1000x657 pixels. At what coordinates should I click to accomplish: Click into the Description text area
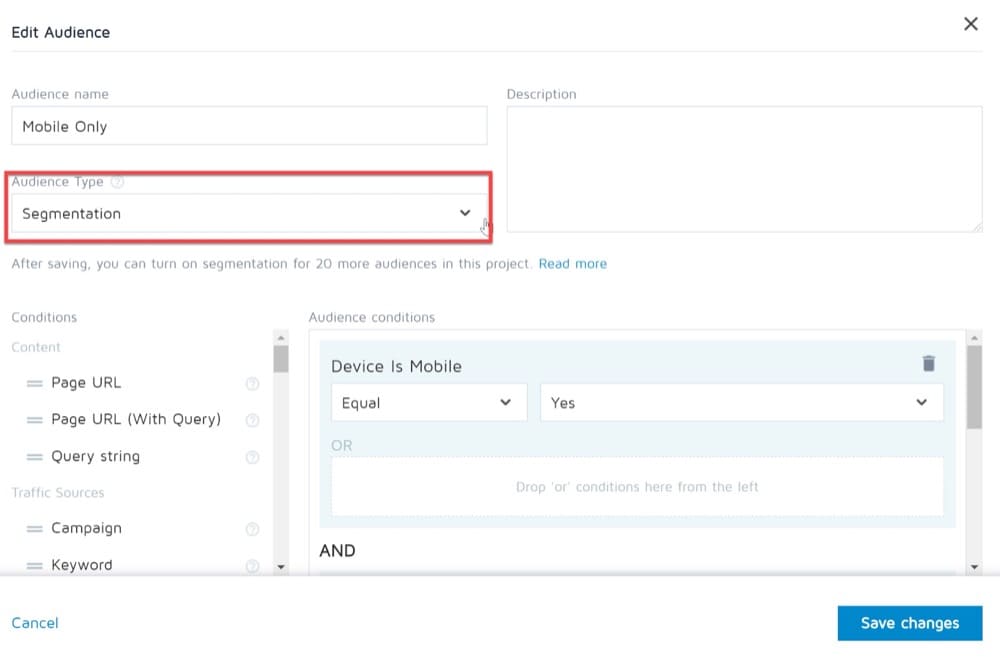click(744, 169)
